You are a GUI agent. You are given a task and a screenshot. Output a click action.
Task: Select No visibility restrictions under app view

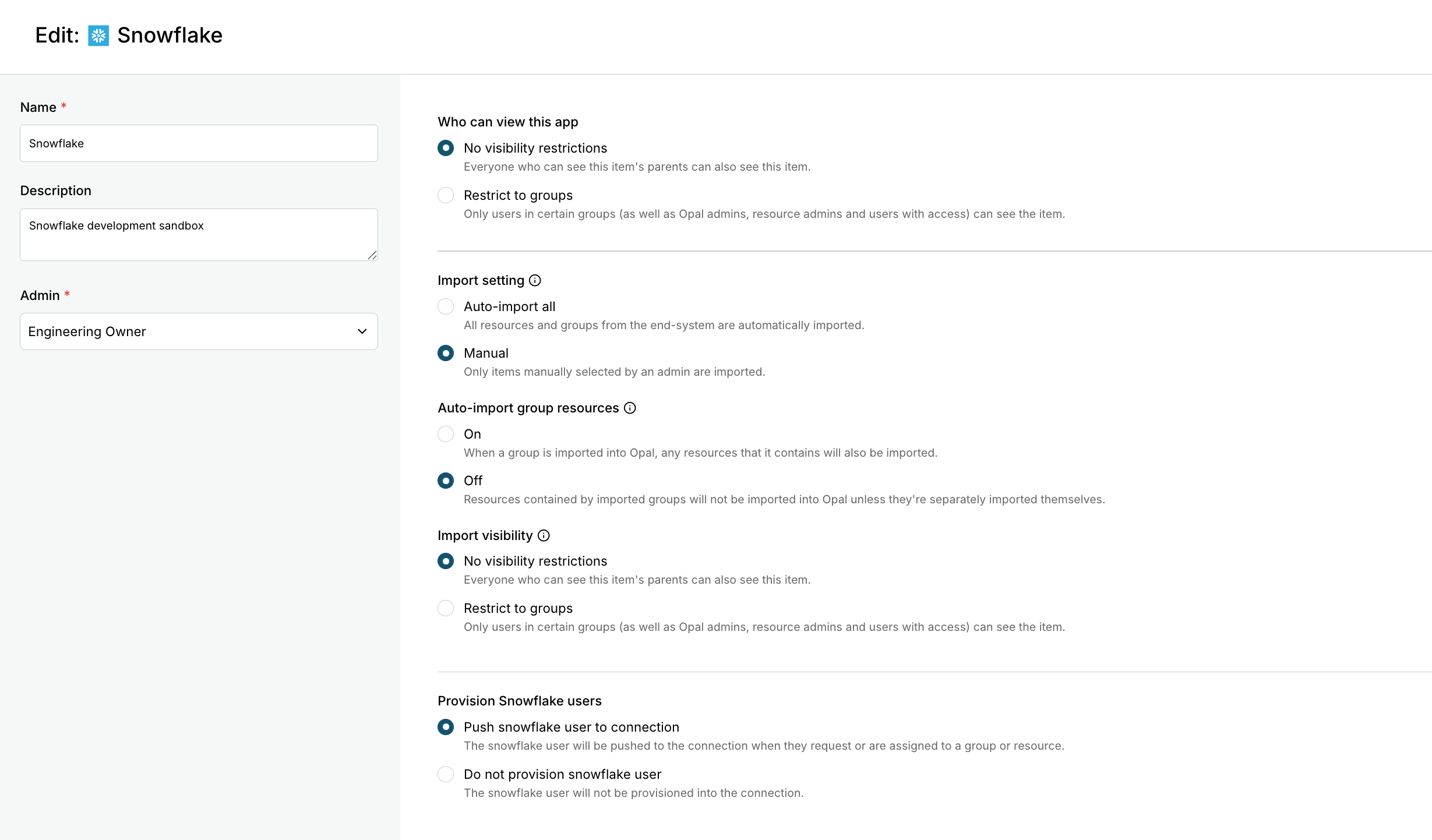click(446, 148)
